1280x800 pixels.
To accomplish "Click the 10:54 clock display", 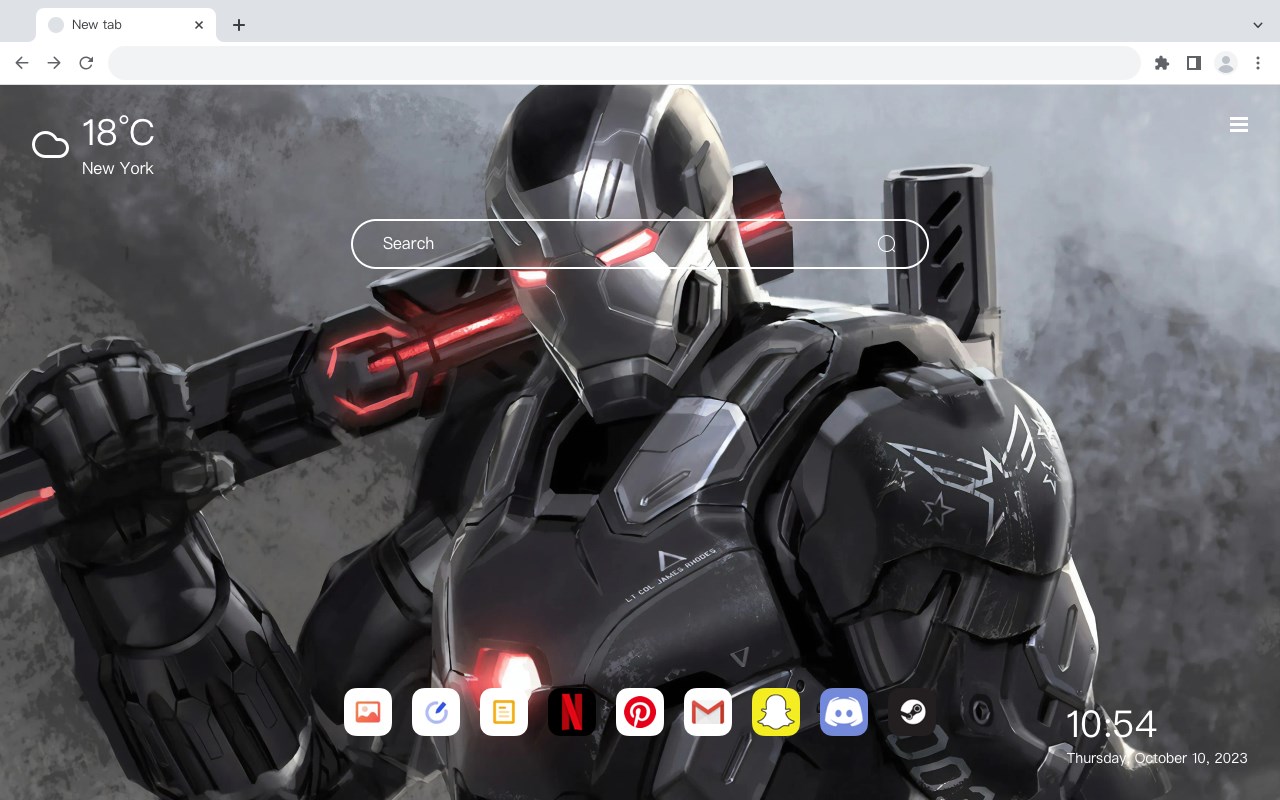I will 1111,724.
